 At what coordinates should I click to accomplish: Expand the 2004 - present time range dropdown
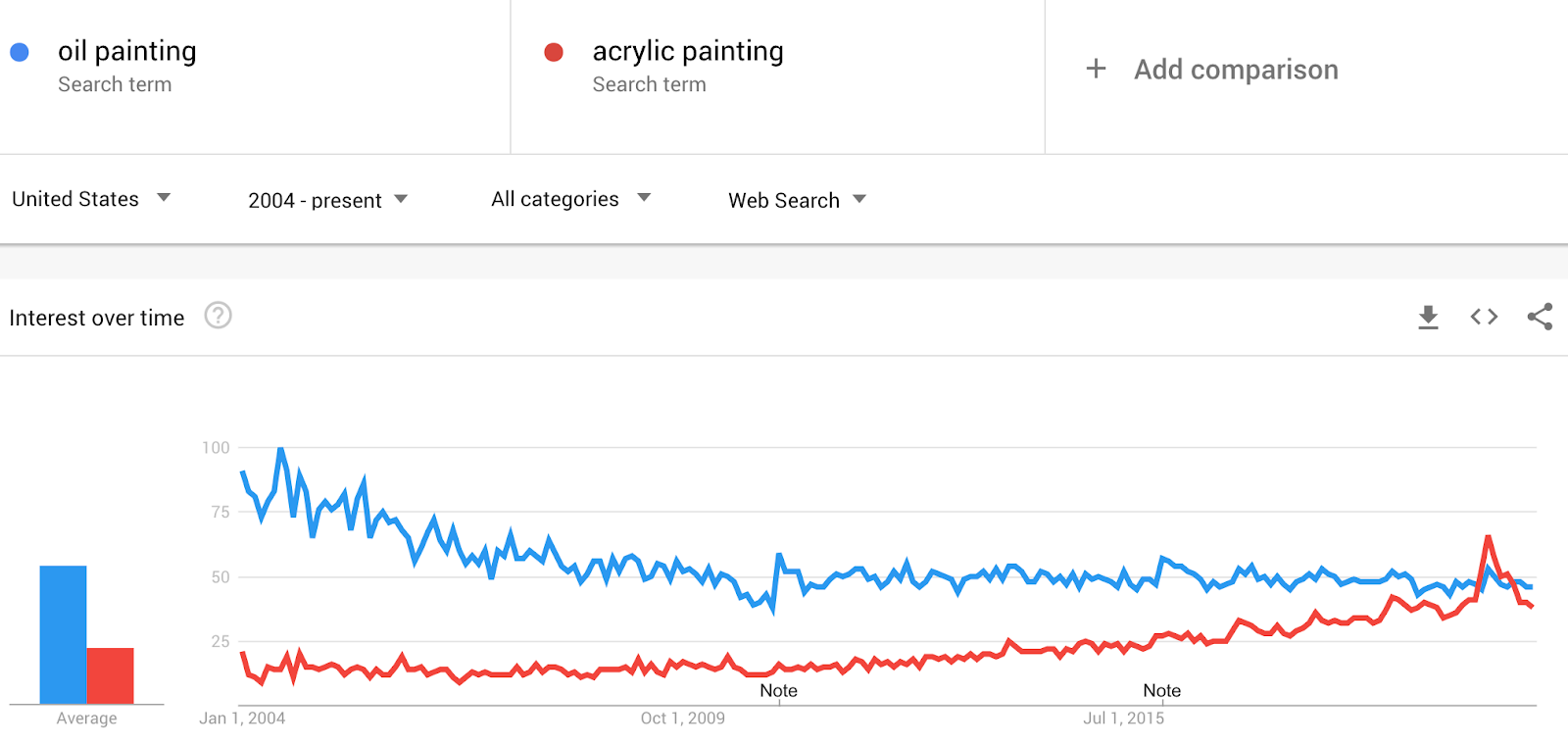pos(327,200)
